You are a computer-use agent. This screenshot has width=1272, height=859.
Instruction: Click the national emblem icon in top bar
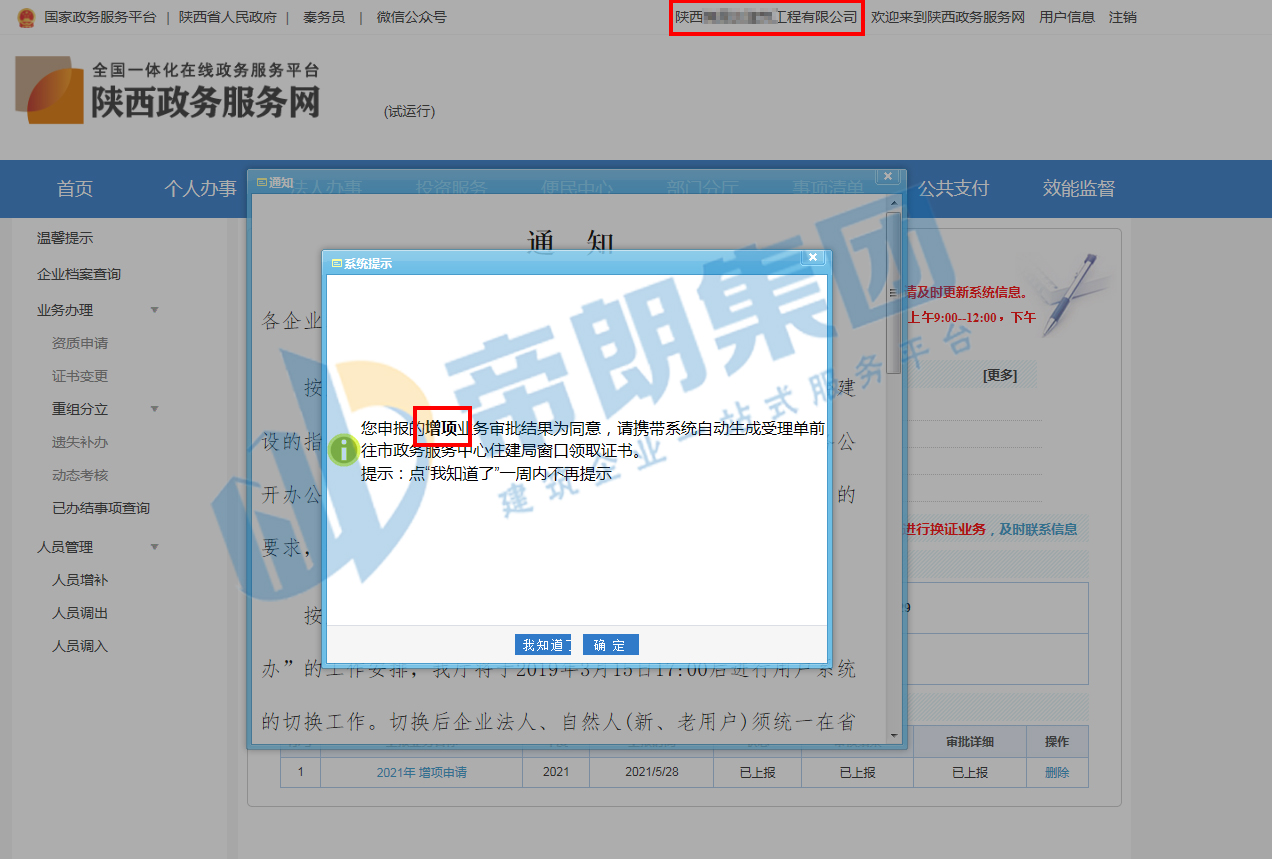click(26, 17)
